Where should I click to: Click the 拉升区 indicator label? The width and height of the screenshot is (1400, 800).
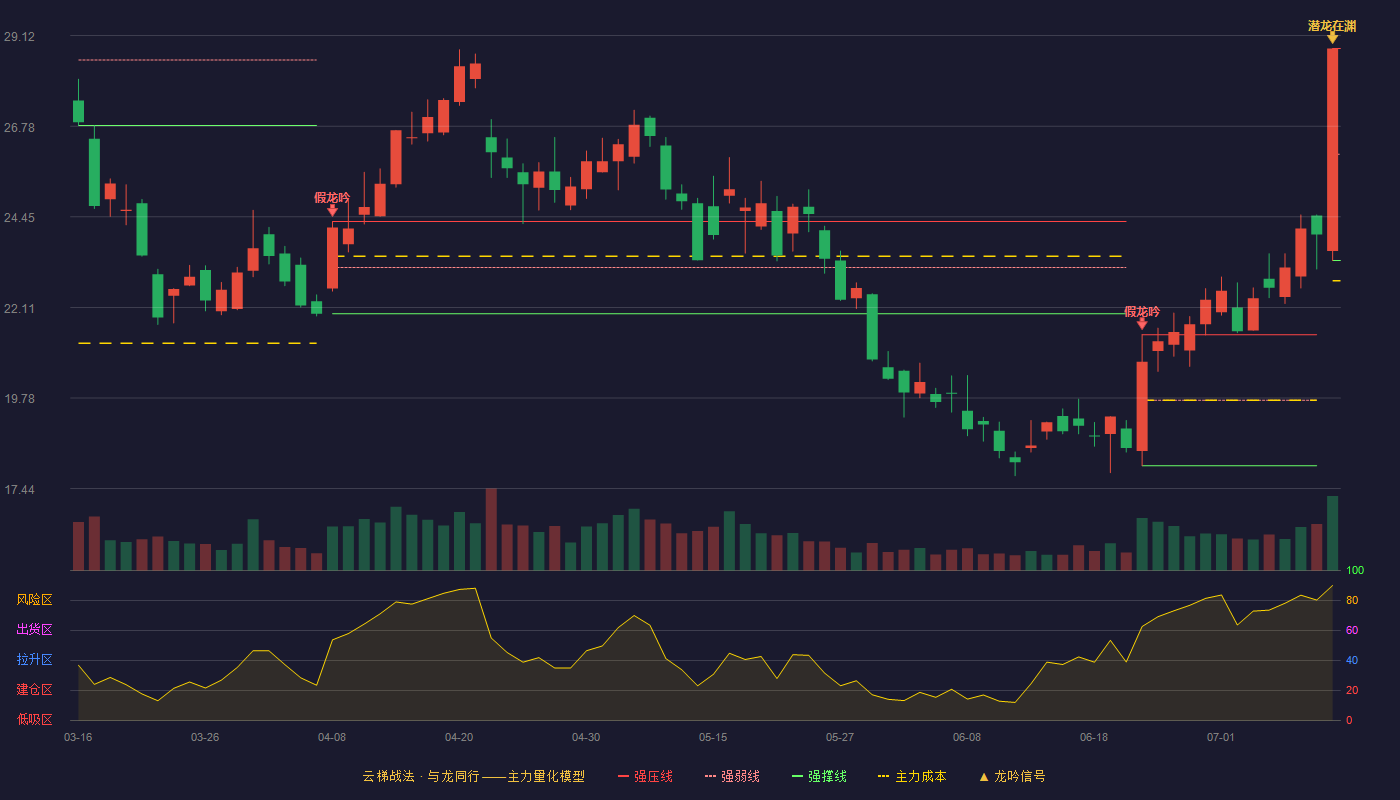(34, 660)
